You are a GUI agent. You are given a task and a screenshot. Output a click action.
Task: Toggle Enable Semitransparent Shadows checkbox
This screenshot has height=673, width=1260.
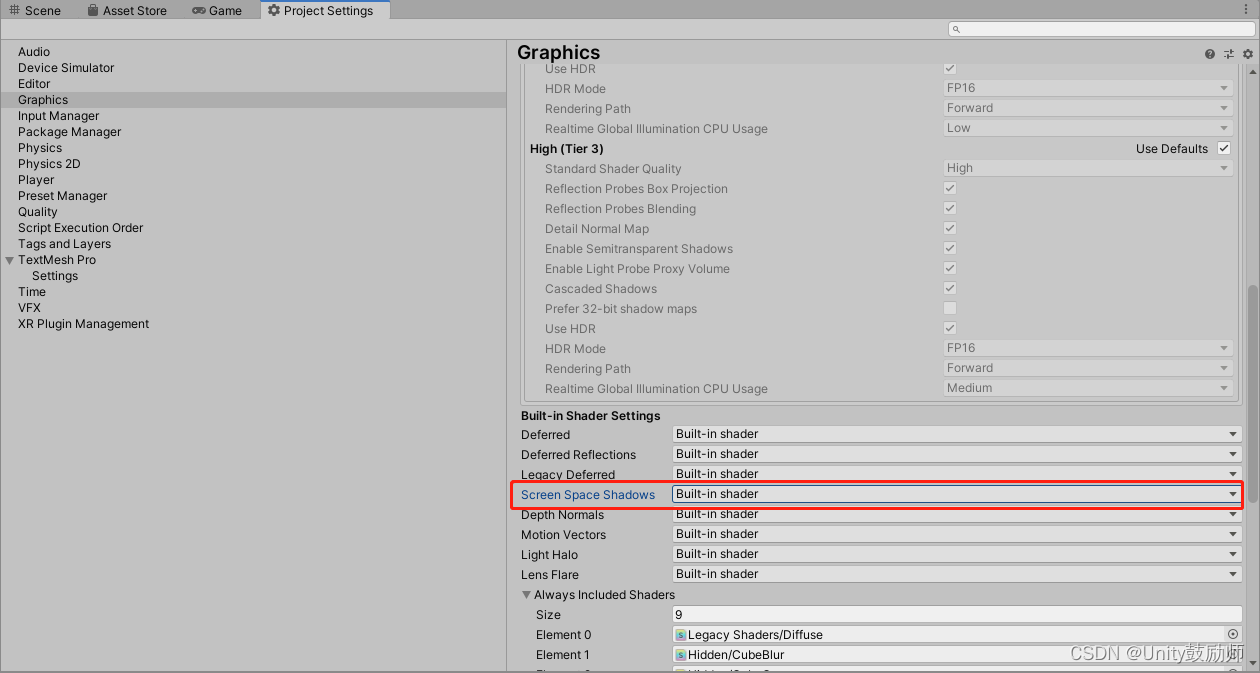[950, 248]
